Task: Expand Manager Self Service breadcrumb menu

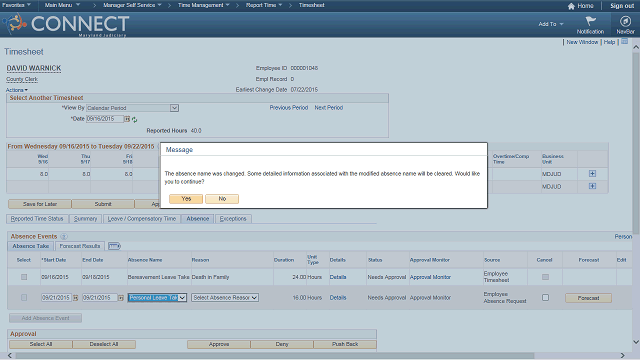Action: [132, 5]
